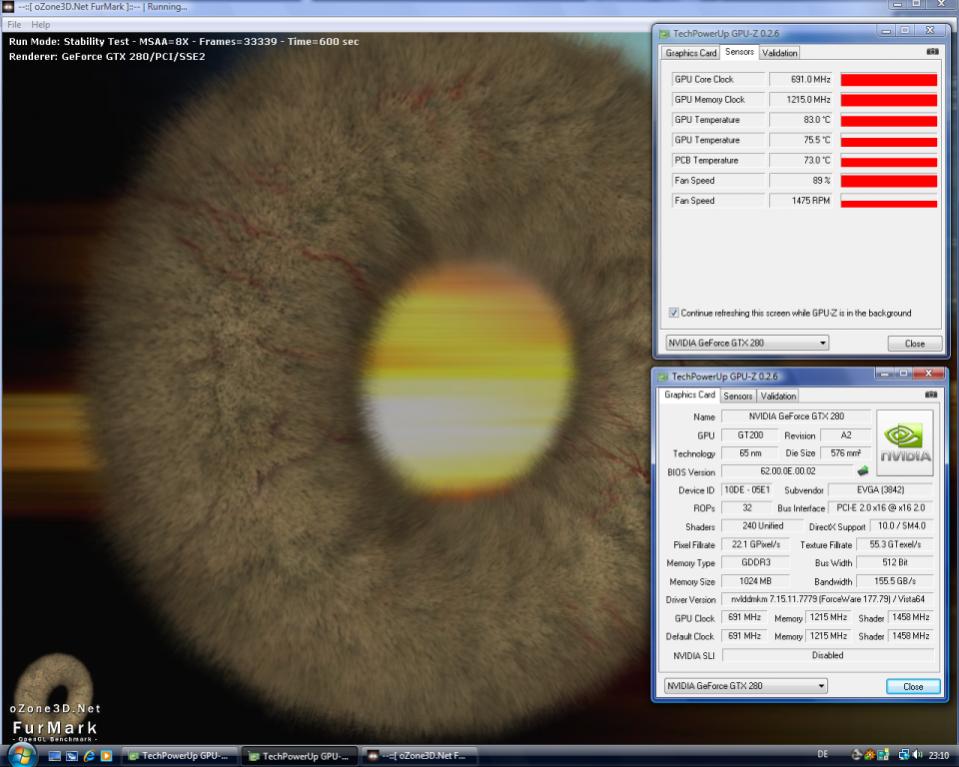Click the BIOS save chip icon
Viewport: 959px width, 767px height.
coord(862,471)
